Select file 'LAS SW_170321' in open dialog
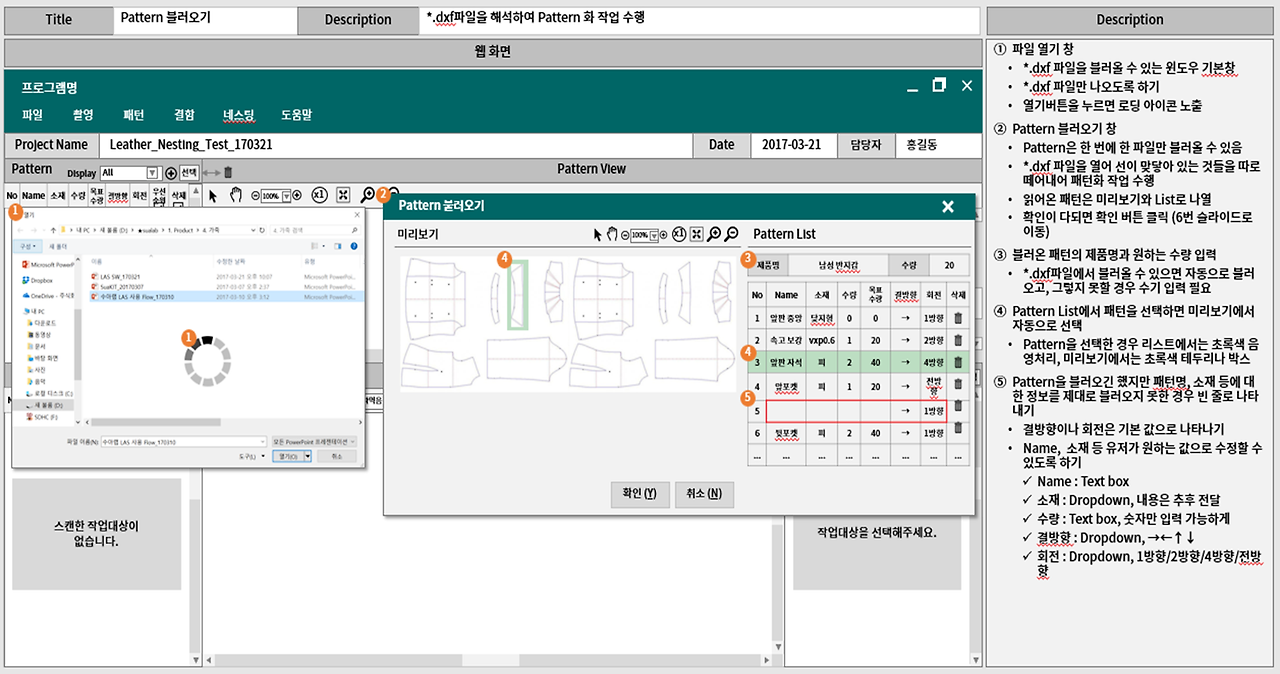This screenshot has width=1280, height=674. click(x=120, y=276)
